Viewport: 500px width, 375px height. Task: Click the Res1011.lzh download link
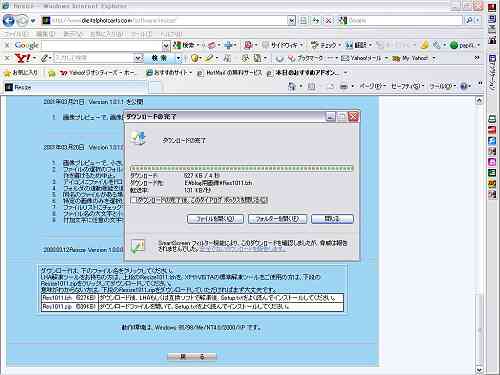[x=57, y=298]
